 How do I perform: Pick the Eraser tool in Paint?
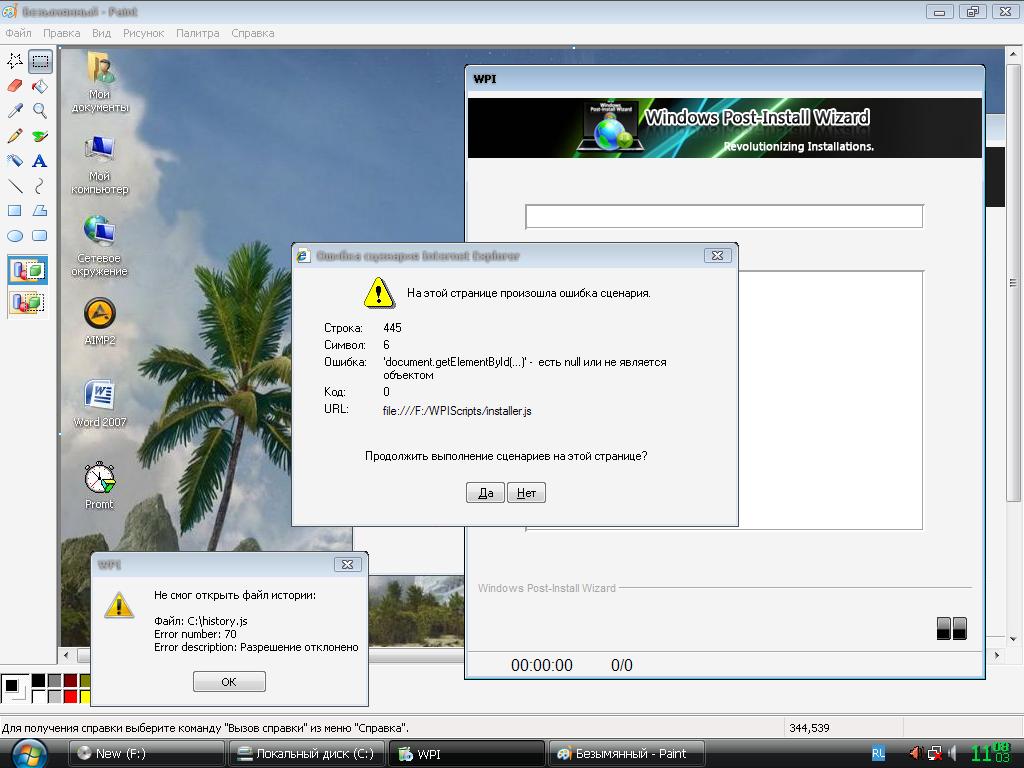point(14,86)
